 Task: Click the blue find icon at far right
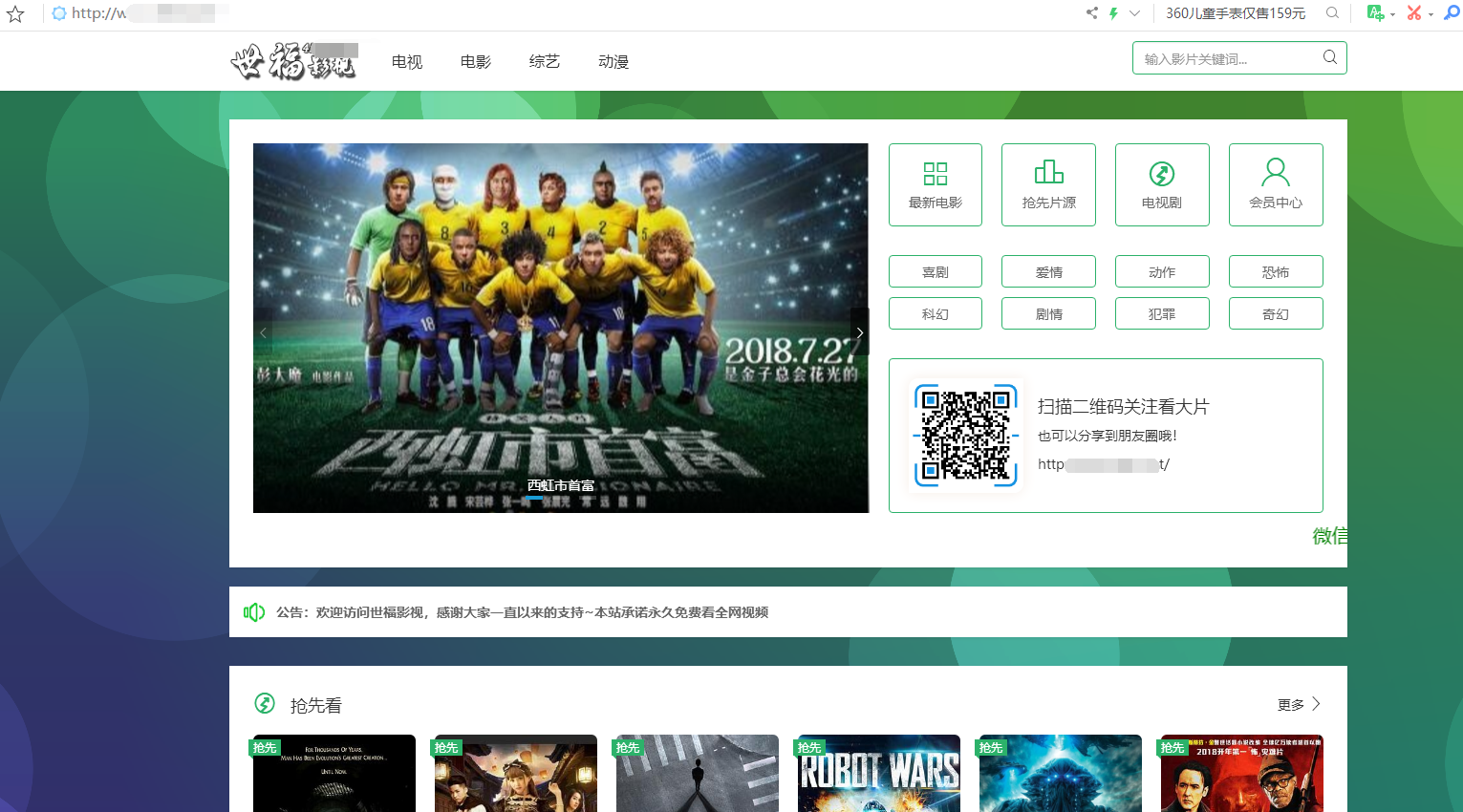1452,13
